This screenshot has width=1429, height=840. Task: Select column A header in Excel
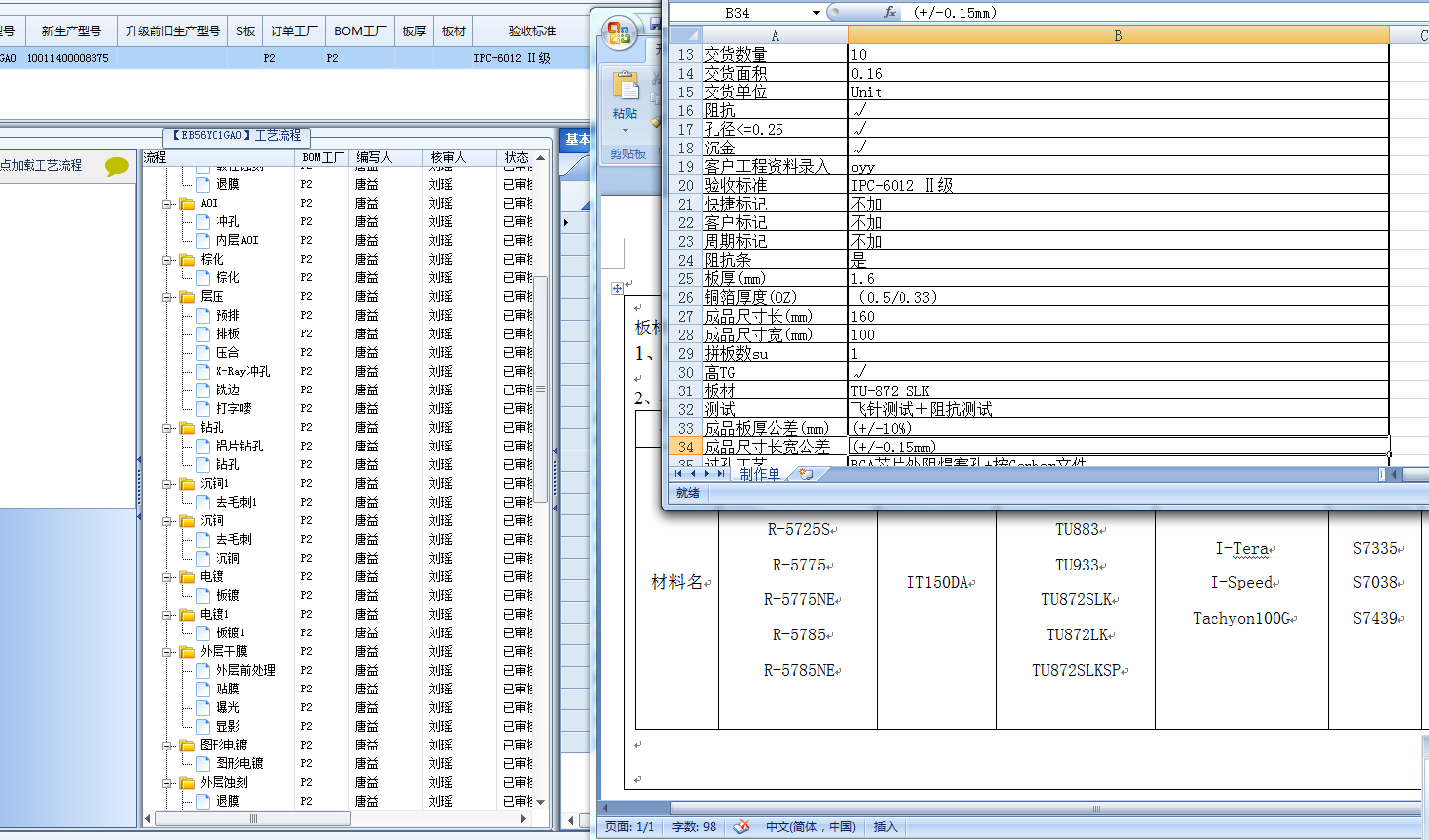coord(775,36)
